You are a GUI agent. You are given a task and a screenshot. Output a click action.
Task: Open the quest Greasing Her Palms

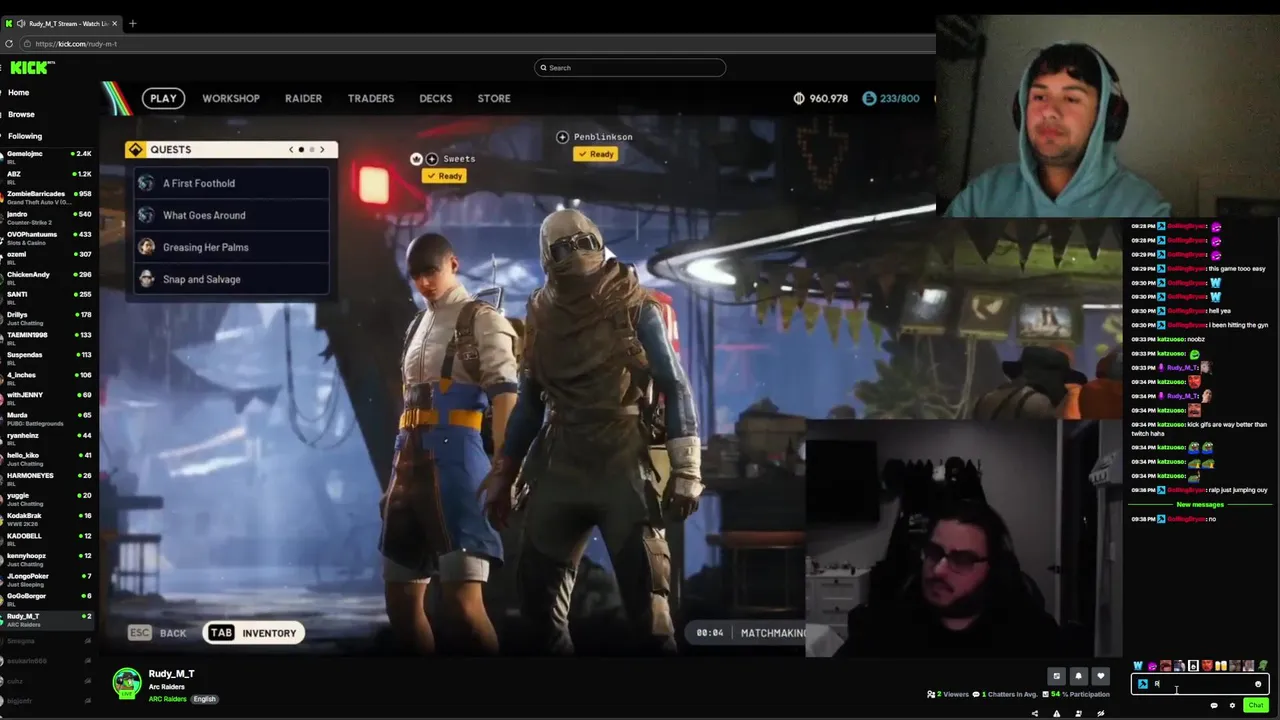click(x=231, y=247)
